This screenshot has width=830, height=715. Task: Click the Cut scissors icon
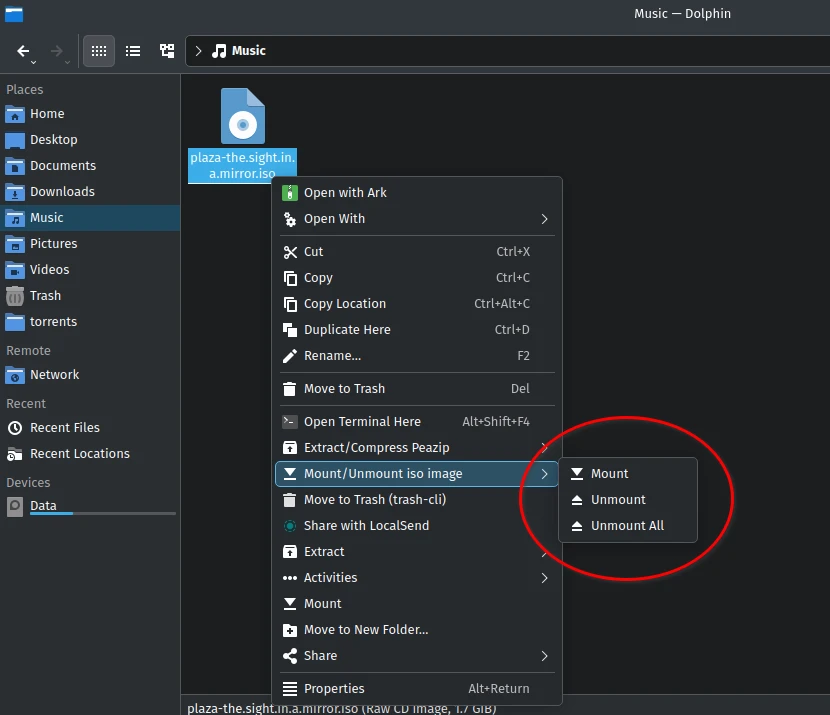290,252
